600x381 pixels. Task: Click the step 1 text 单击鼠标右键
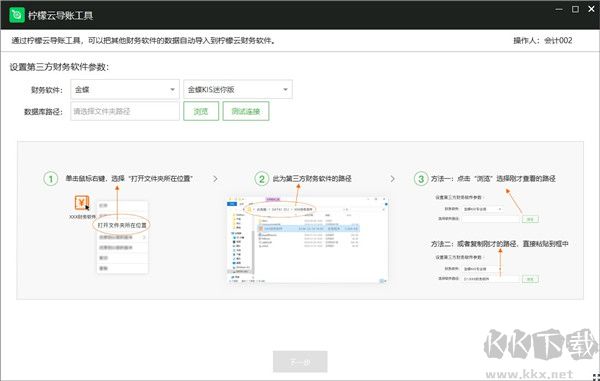click(129, 179)
